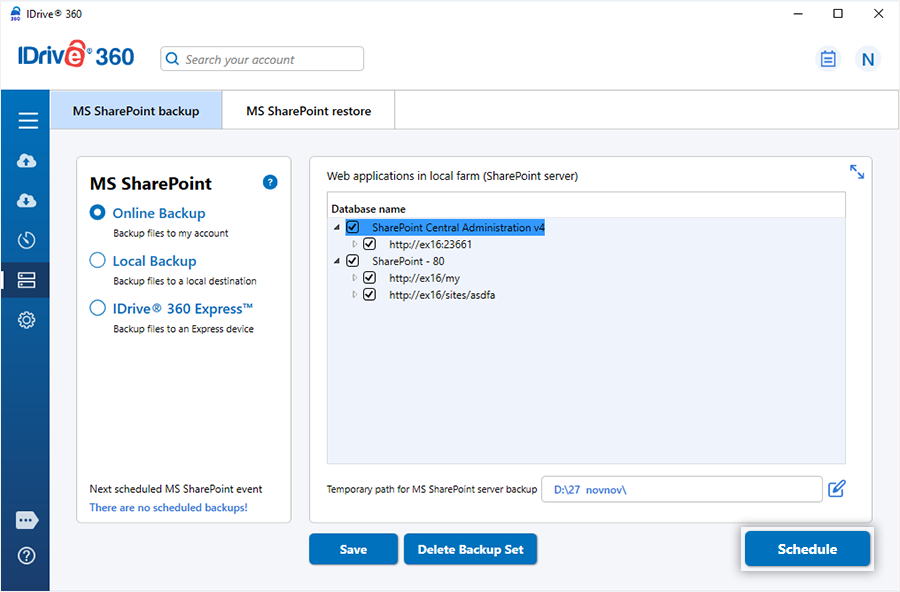The image size is (900, 592).
Task: Expand the http://ex16:23661 tree node
Action: tap(354, 244)
